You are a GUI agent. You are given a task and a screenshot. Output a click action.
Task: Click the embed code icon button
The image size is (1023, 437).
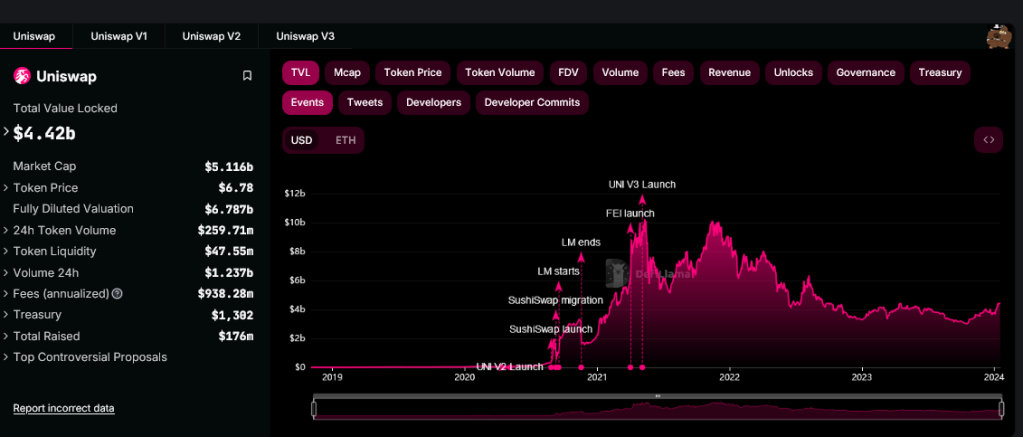coord(988,140)
